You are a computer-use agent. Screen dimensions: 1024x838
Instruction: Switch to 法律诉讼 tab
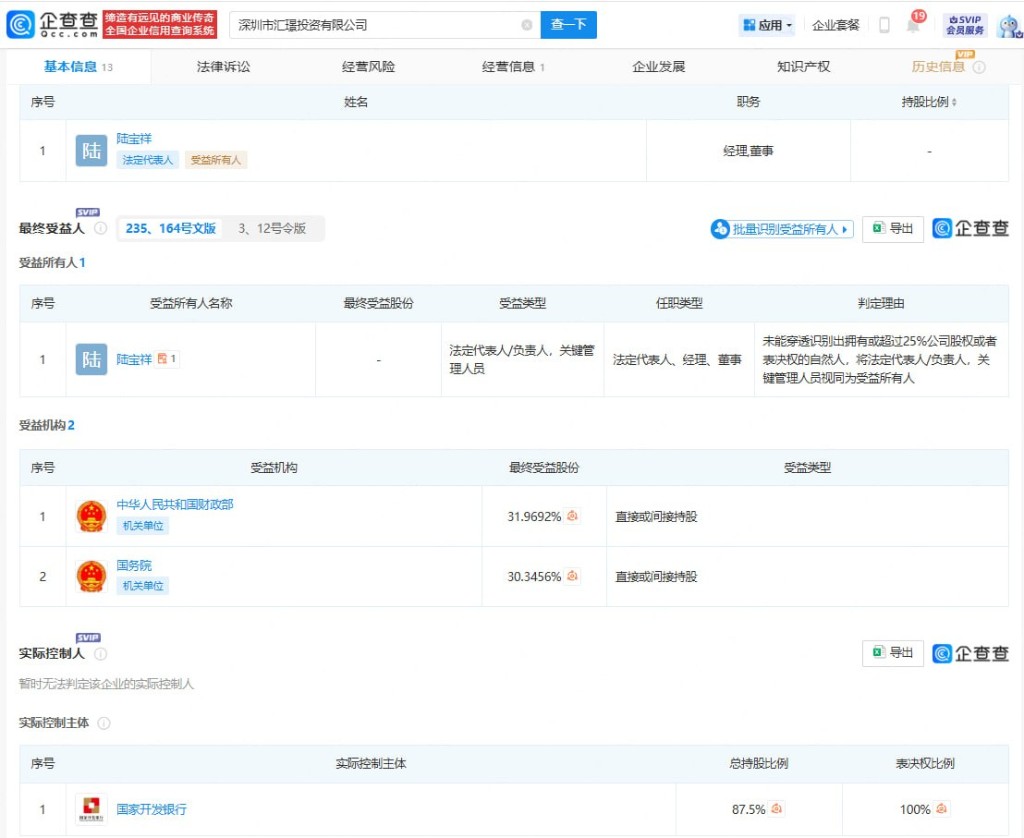[x=223, y=67]
